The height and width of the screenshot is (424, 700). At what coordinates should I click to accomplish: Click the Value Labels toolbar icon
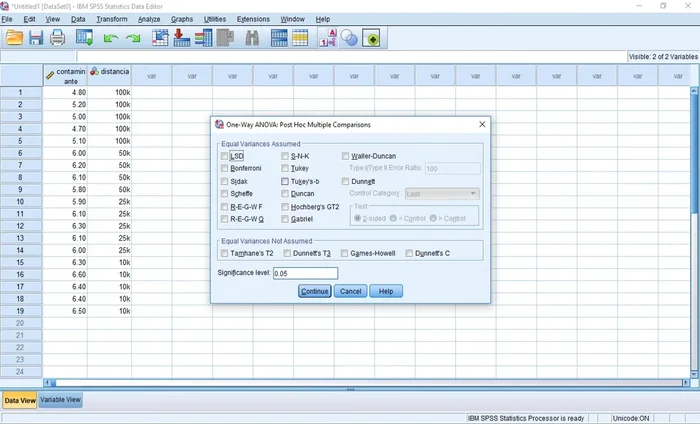pyautogui.click(x=327, y=38)
